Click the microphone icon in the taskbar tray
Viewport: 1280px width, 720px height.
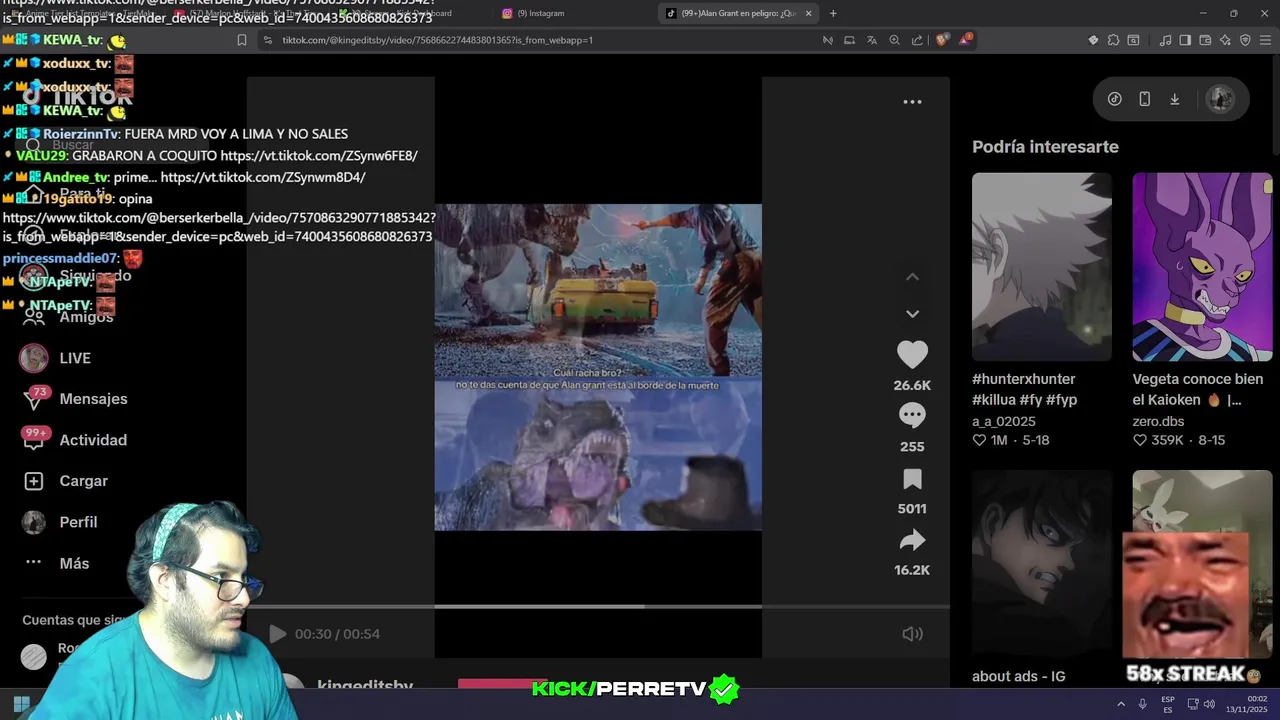(1142, 704)
